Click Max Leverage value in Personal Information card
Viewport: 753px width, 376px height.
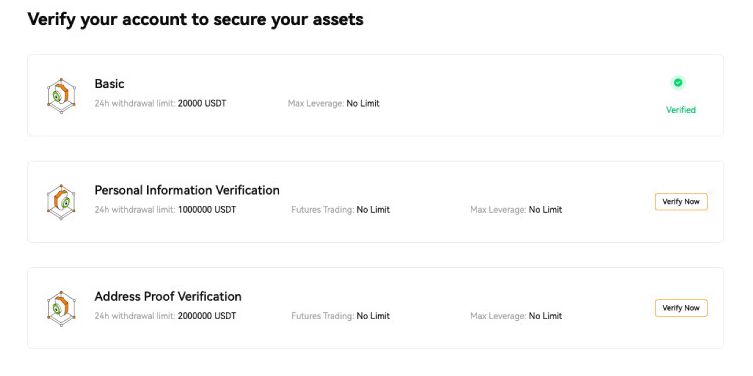[545, 210]
